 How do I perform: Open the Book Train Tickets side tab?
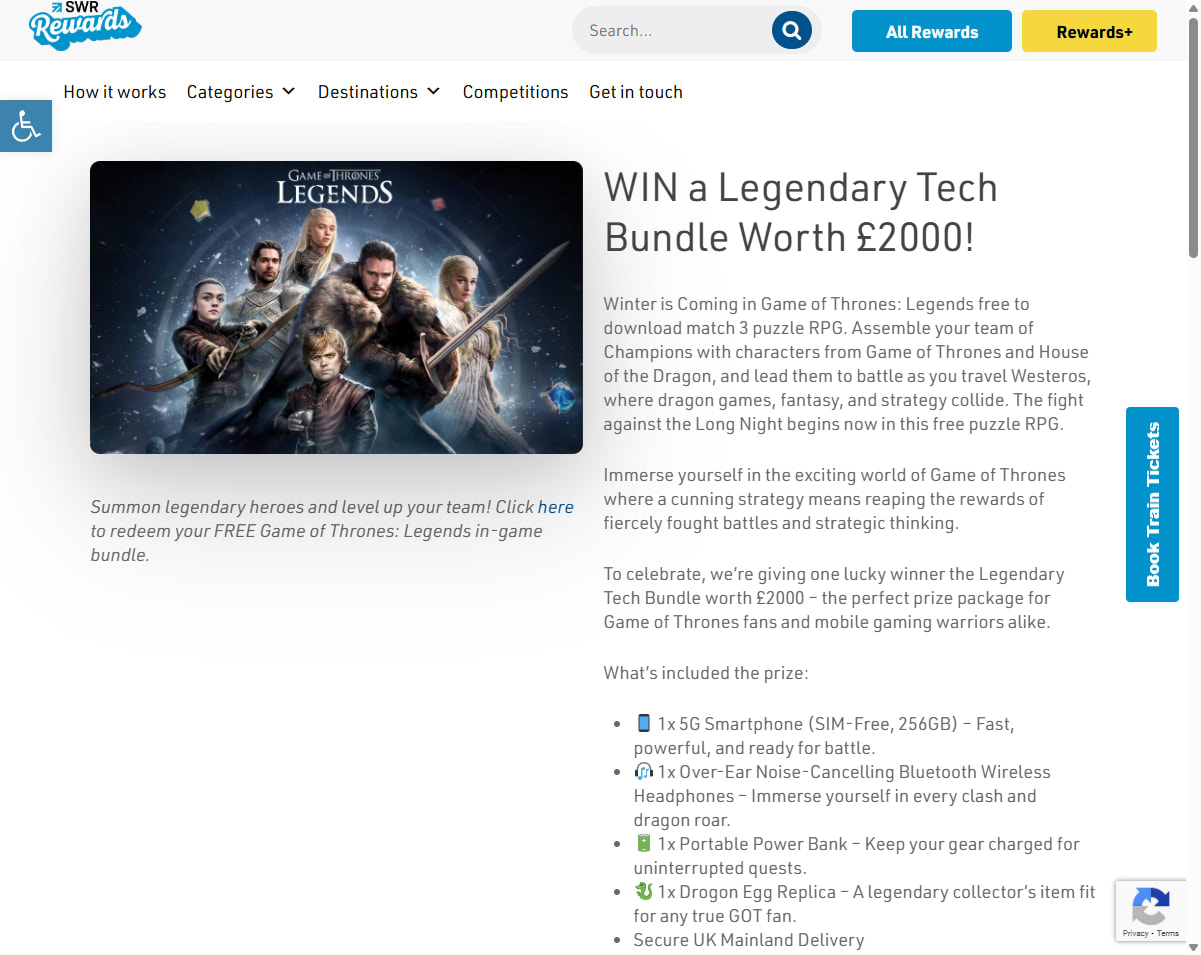point(1152,504)
